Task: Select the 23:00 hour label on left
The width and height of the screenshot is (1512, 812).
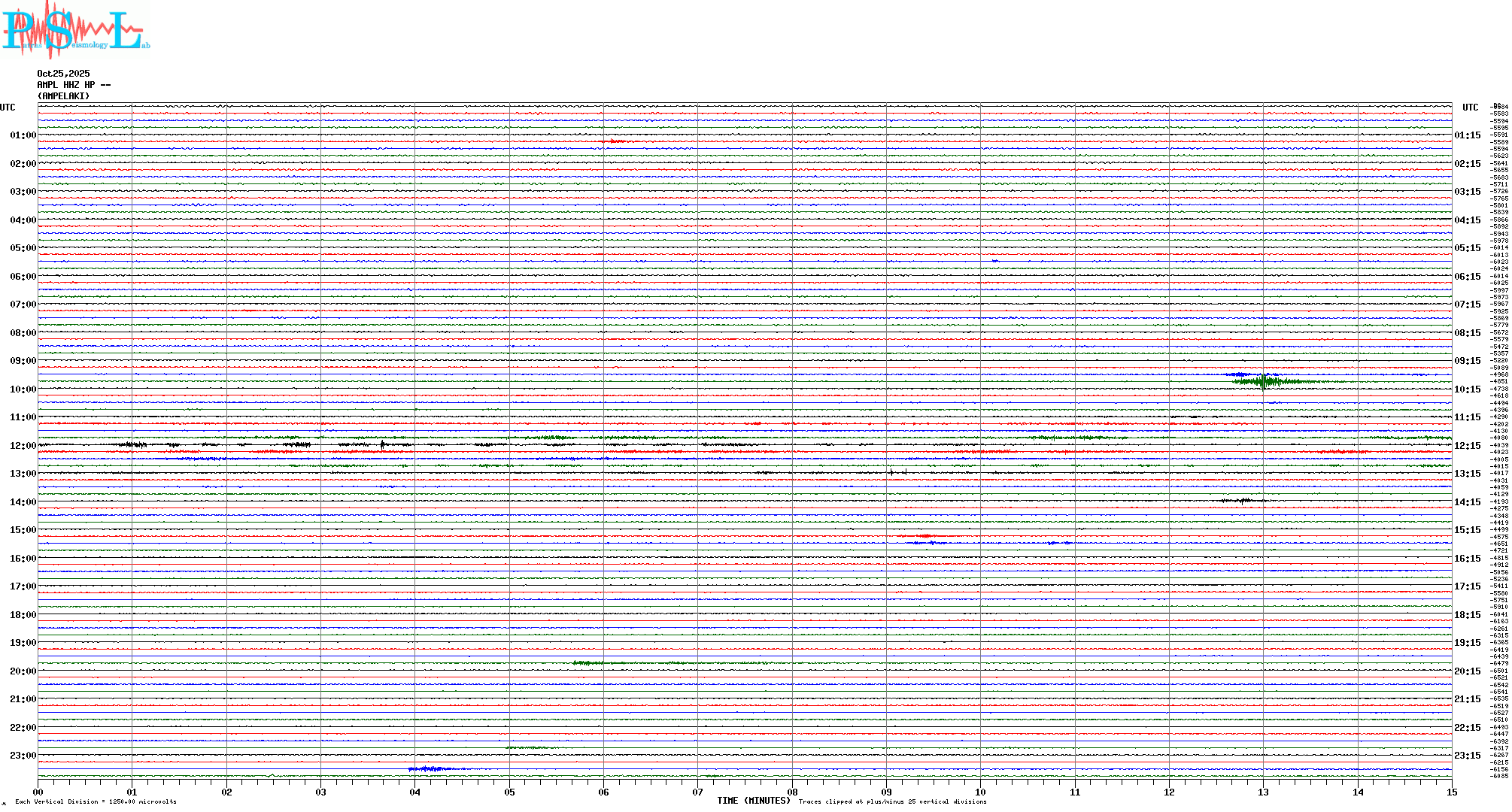Action: tap(23, 756)
